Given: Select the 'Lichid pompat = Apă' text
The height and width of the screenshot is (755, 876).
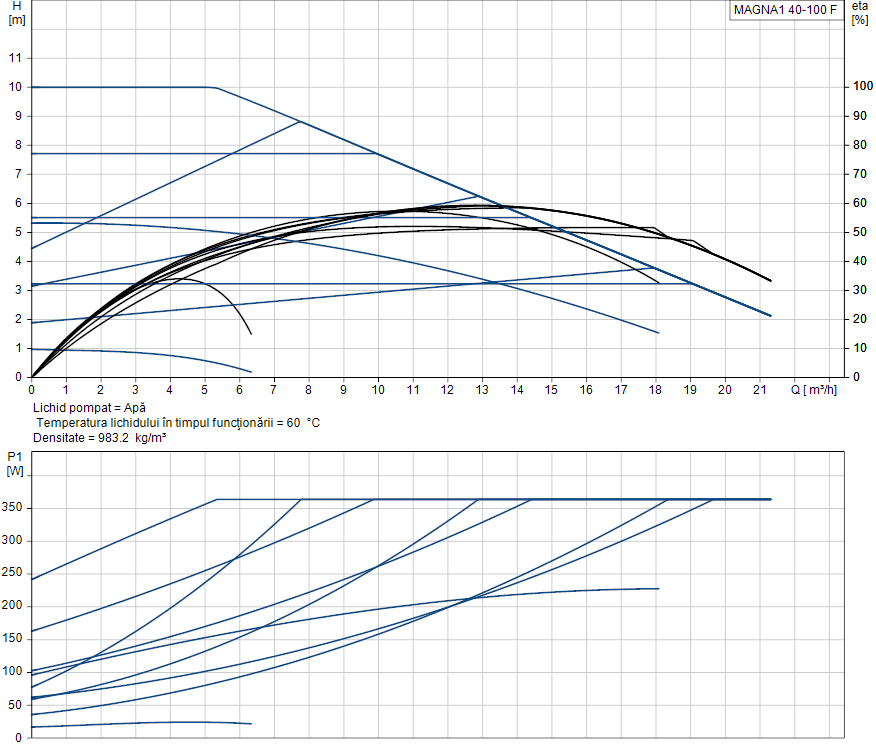Looking at the screenshot, I should (x=87, y=408).
